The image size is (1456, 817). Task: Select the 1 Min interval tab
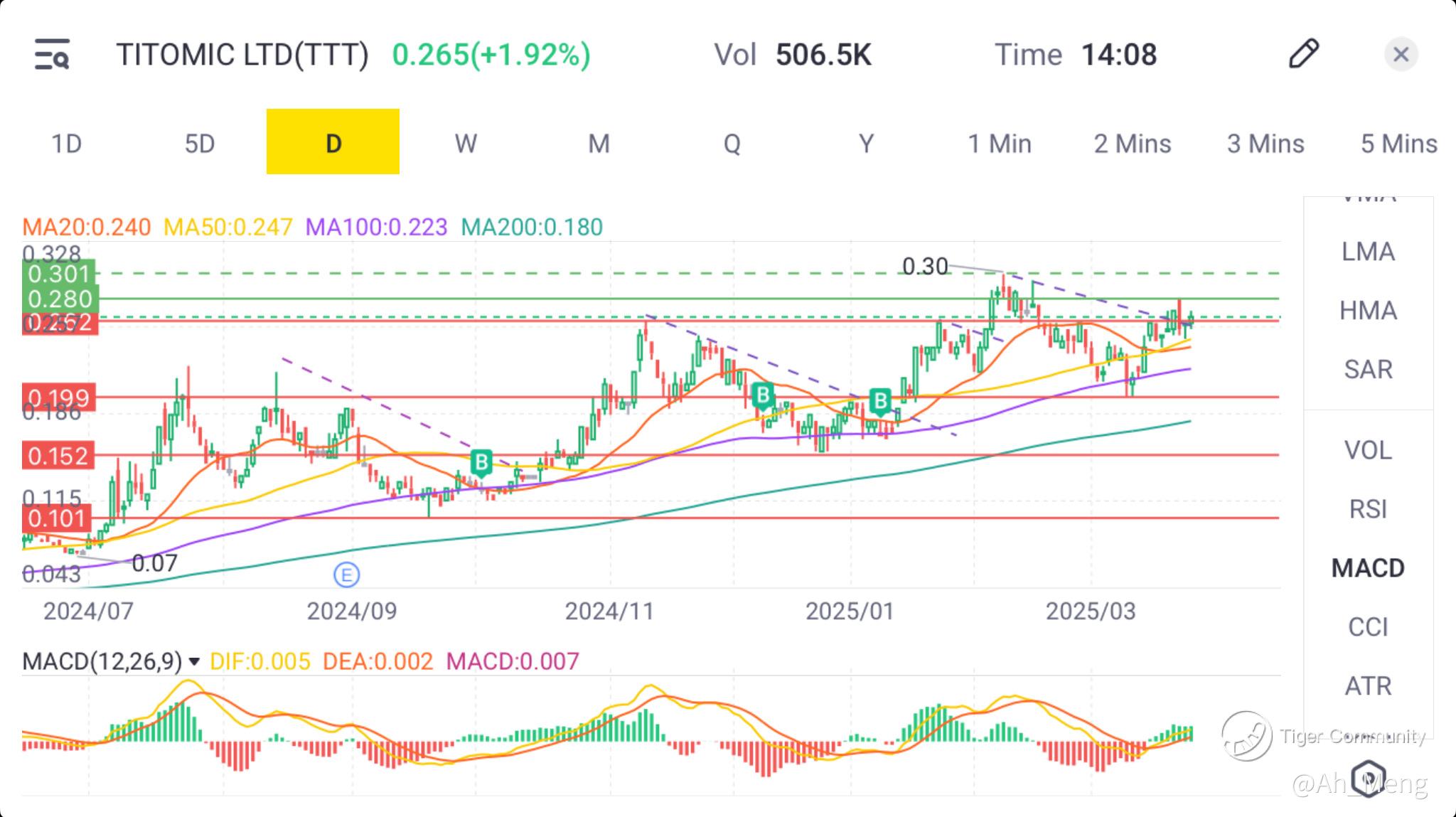pos(1000,143)
